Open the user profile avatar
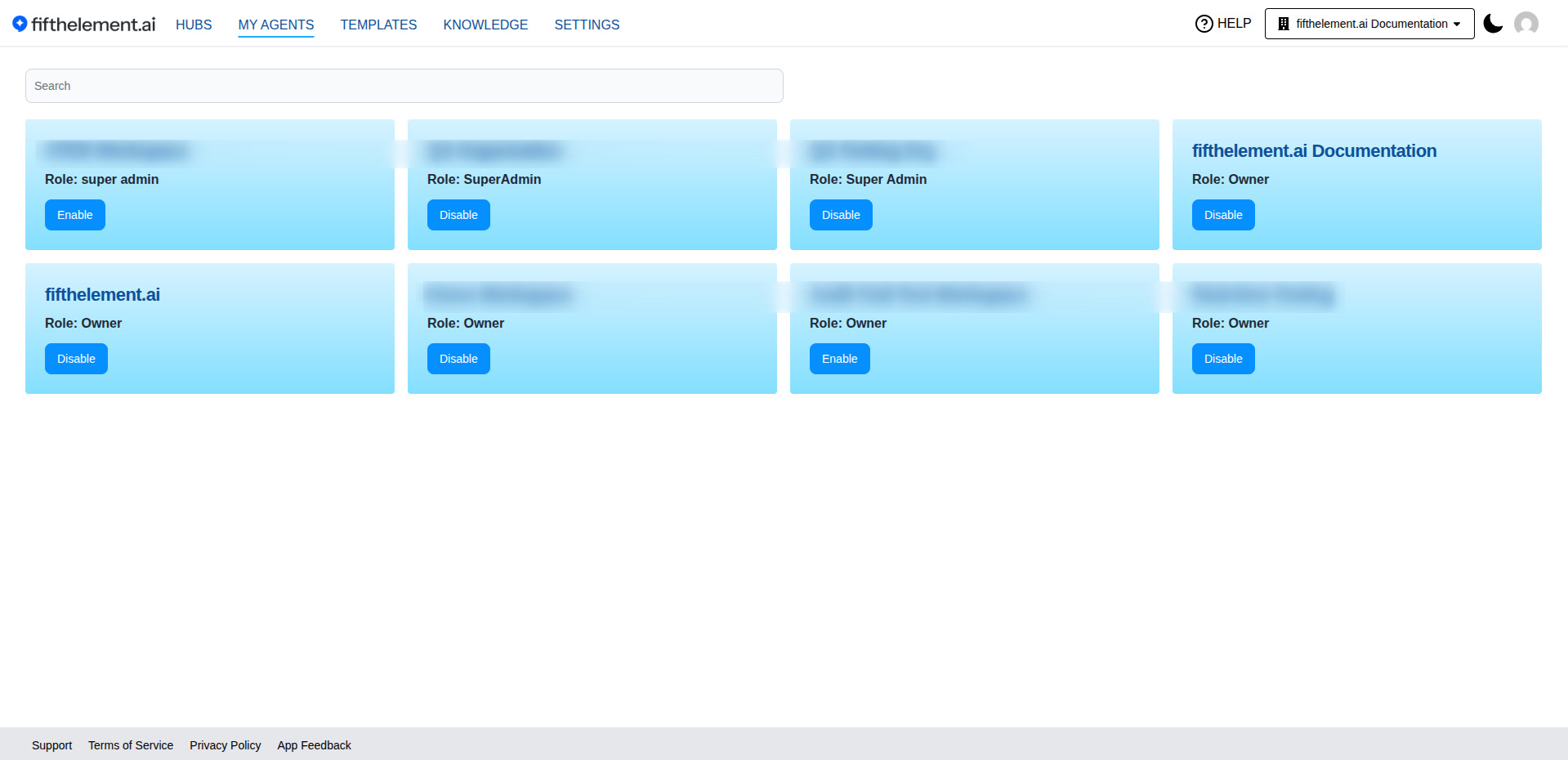 1526,24
